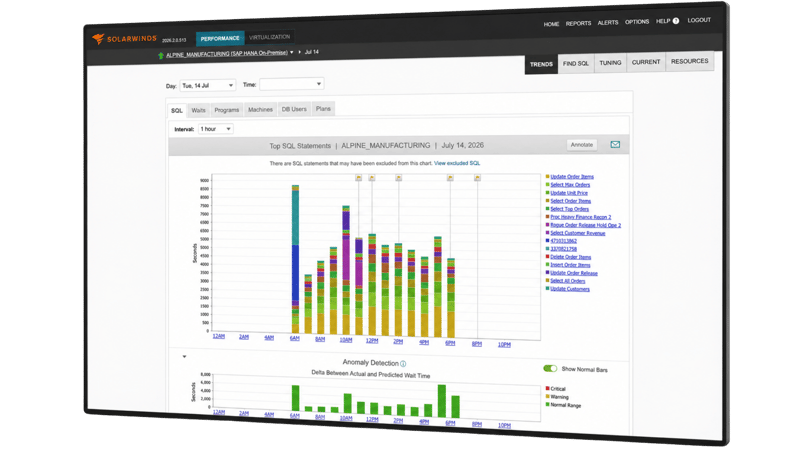The width and height of the screenshot is (800, 450).
Task: Open the dropdown arrow beside ALPINE_MANUFACTURING
Action: click(x=292, y=52)
